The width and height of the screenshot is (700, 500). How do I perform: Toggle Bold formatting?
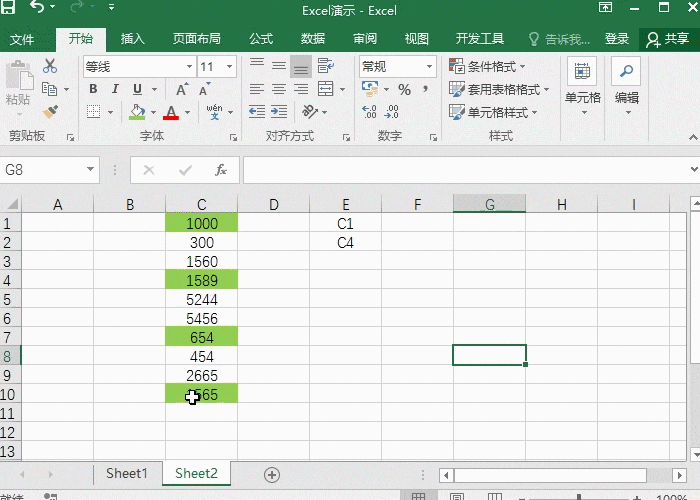[x=93, y=89]
